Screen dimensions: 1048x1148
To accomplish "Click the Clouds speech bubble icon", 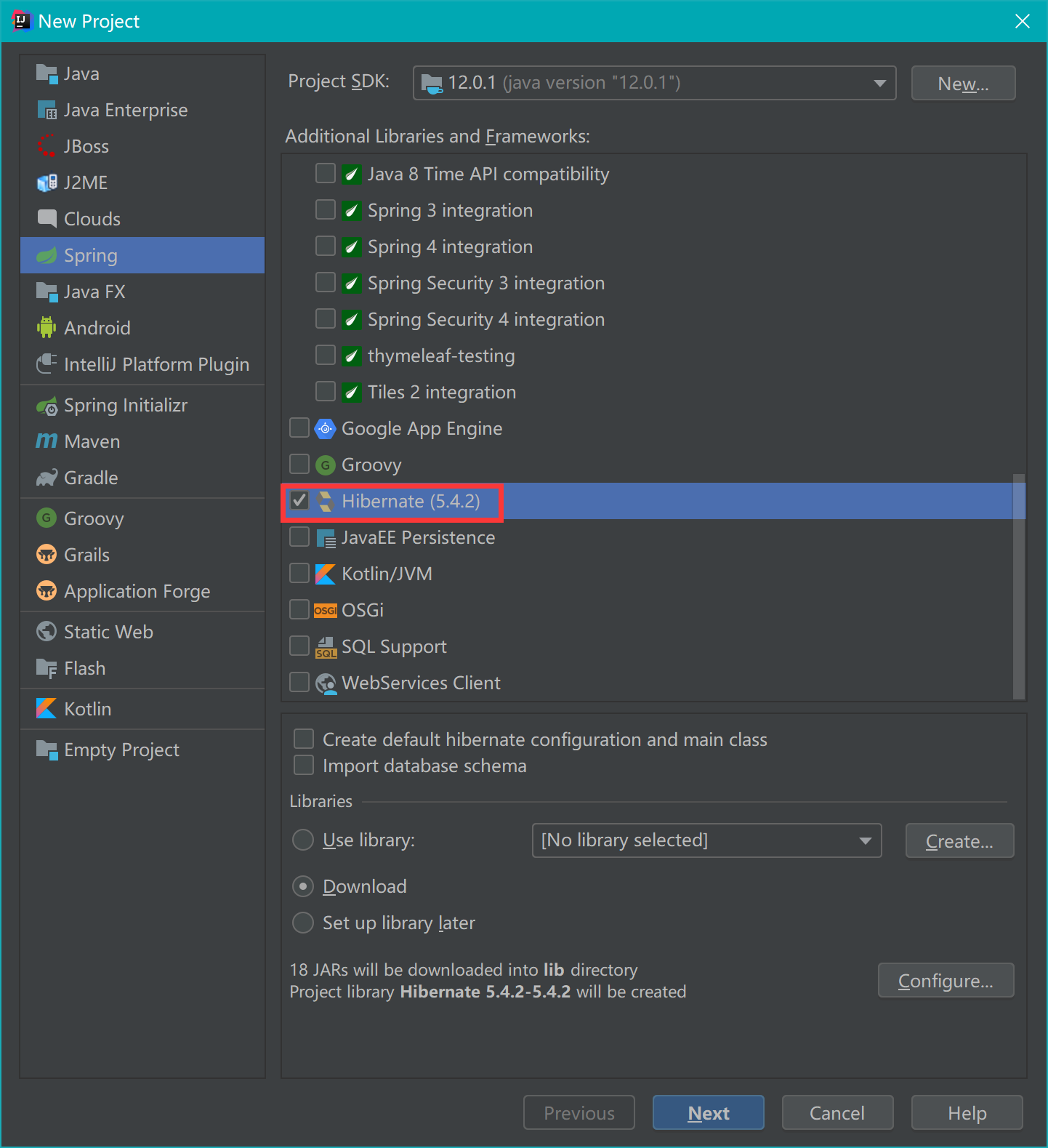I will 47,219.
